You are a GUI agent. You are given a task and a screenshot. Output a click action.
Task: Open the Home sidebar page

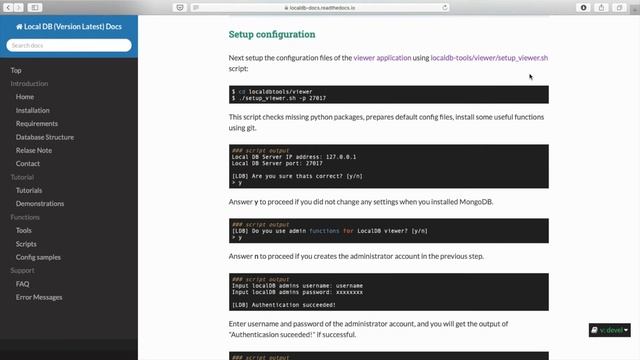point(25,97)
